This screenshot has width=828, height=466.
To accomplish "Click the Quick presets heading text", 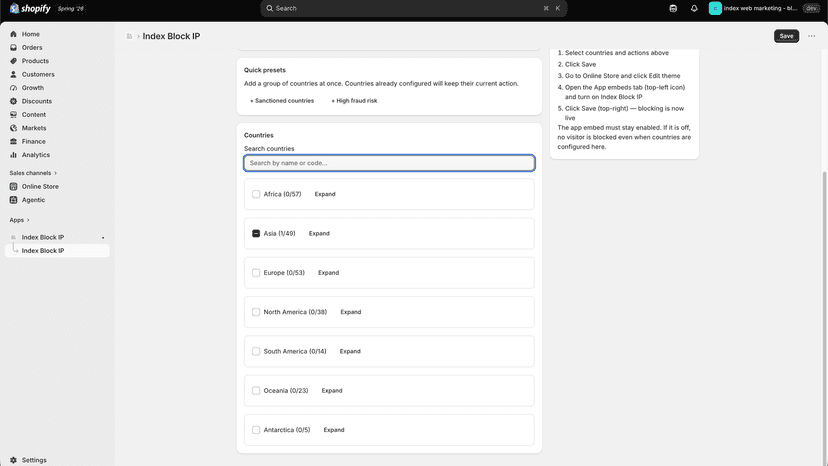I will (x=265, y=70).
